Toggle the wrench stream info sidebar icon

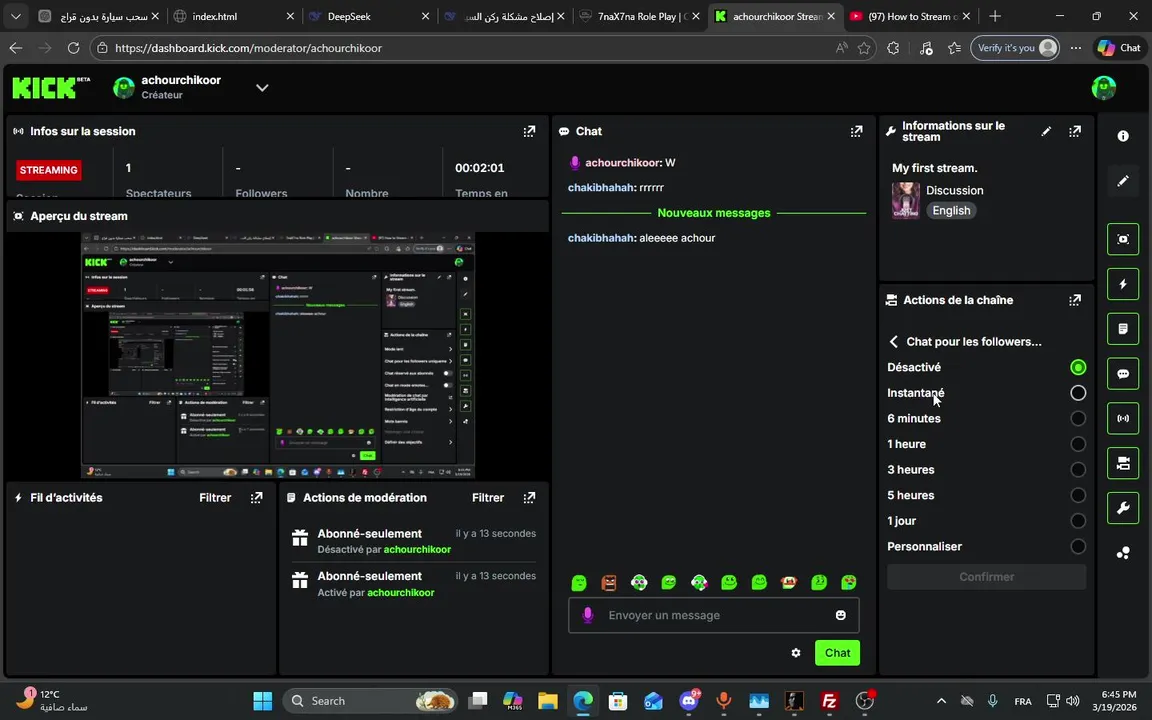tap(1123, 508)
